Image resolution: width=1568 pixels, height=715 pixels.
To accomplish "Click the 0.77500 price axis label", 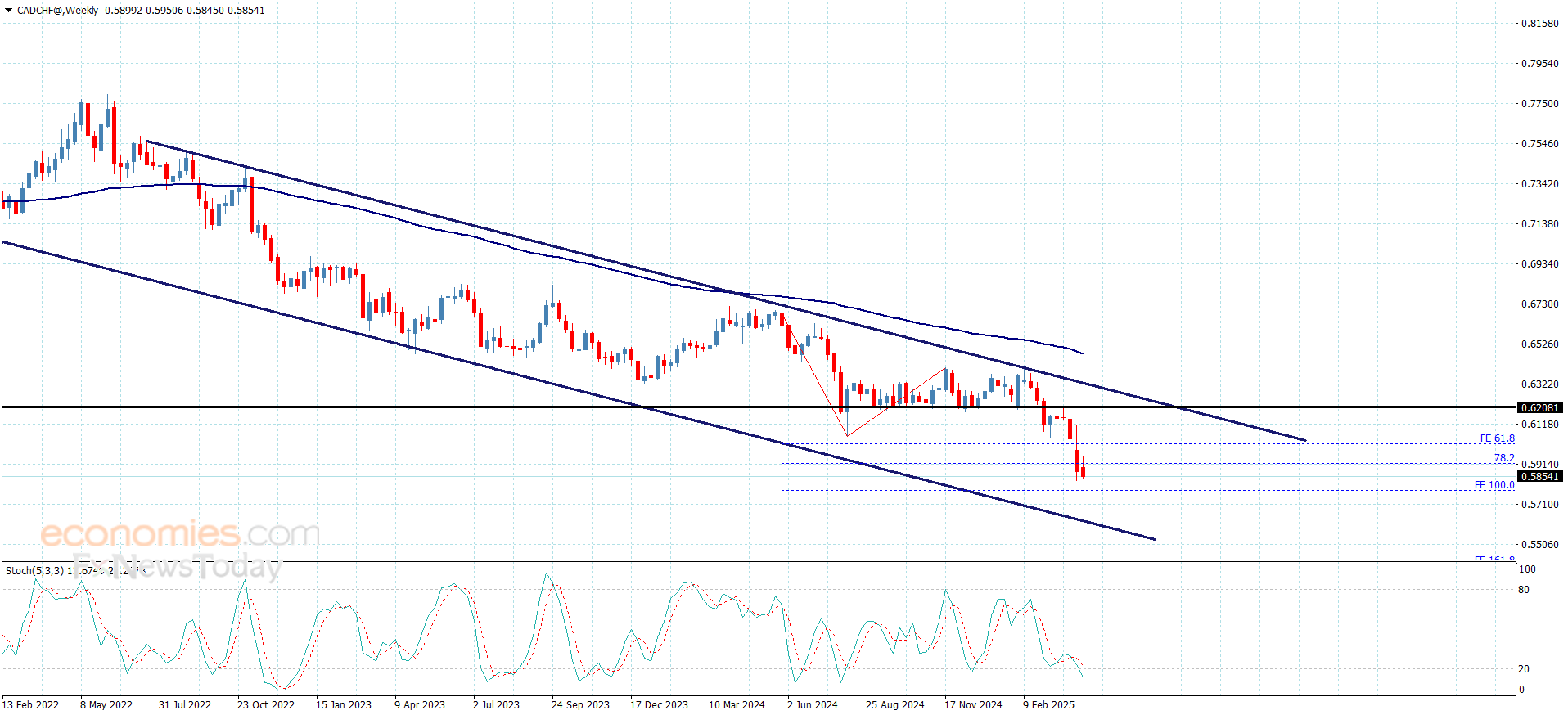I will click(1539, 104).
